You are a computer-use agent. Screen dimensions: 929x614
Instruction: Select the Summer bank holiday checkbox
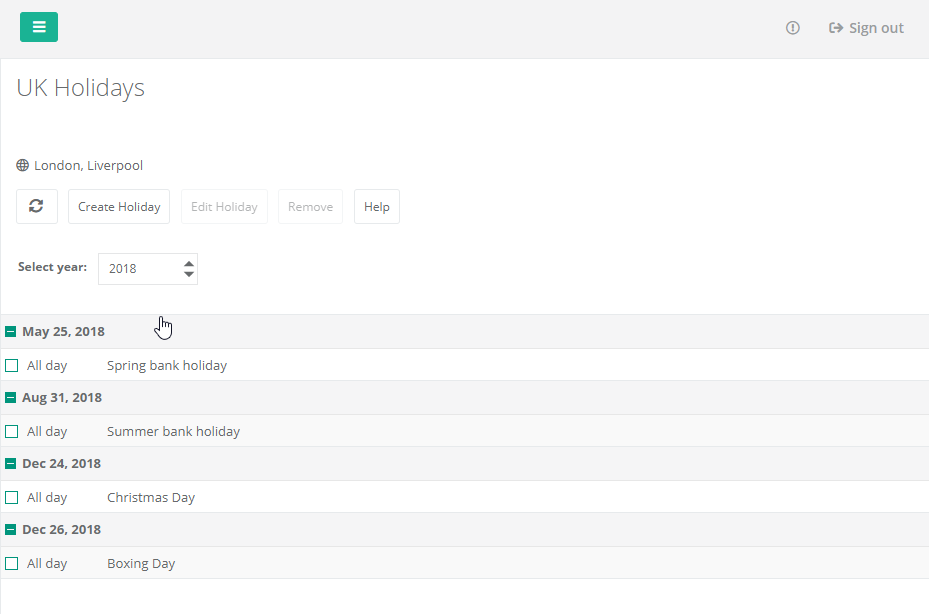[x=12, y=432]
